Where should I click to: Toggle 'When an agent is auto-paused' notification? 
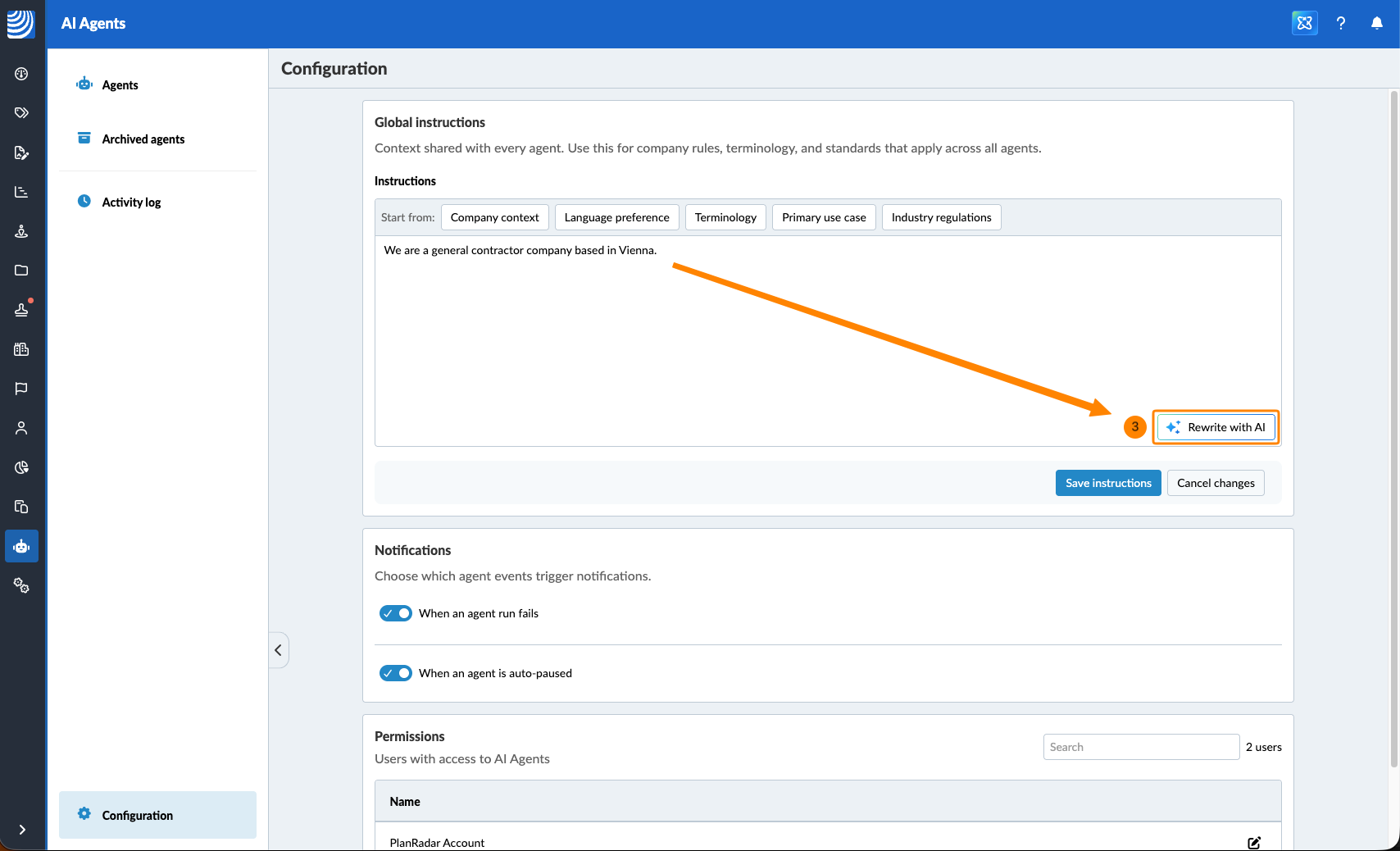396,673
